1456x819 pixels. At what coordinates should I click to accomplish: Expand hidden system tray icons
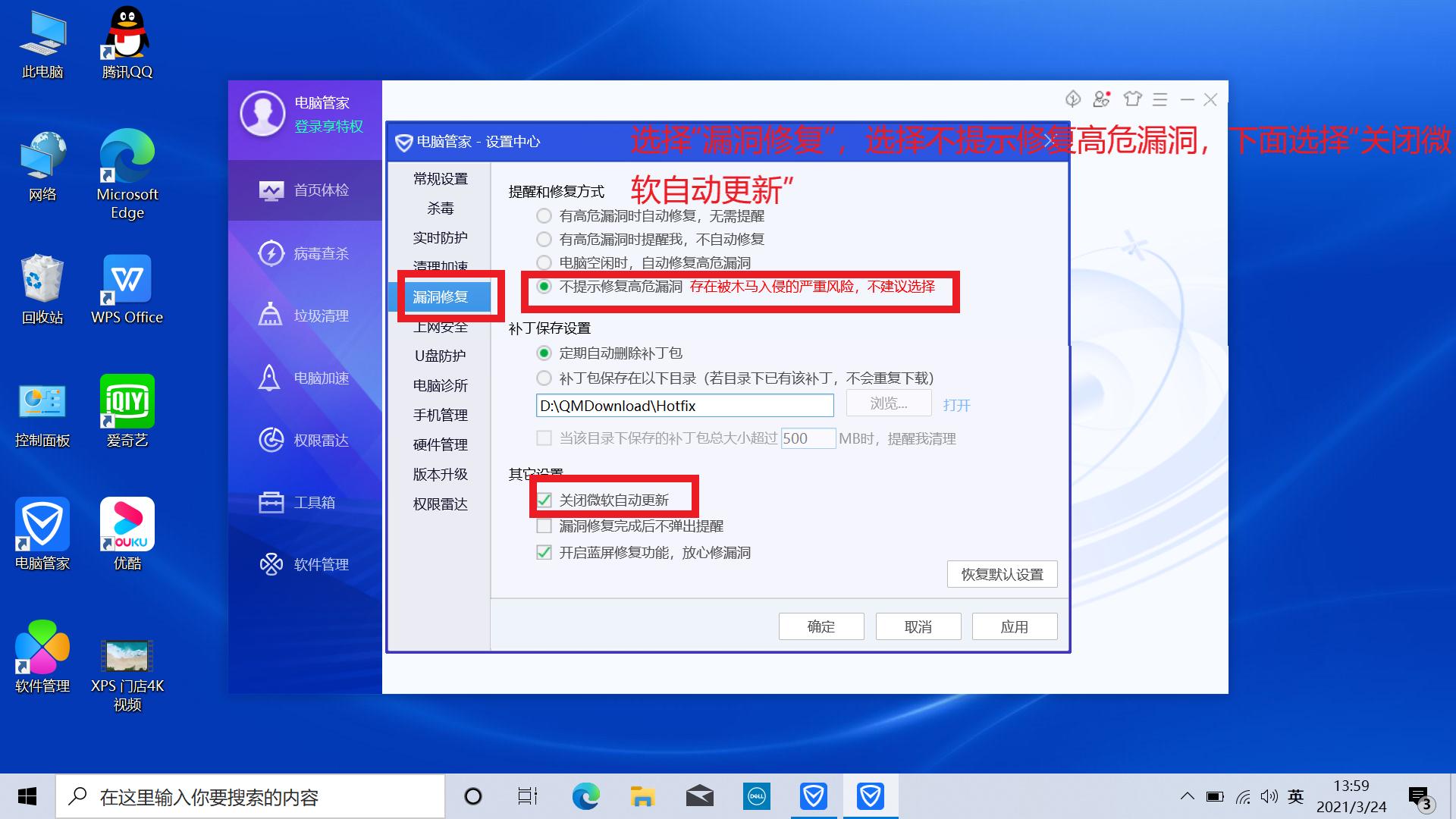coord(1188,796)
